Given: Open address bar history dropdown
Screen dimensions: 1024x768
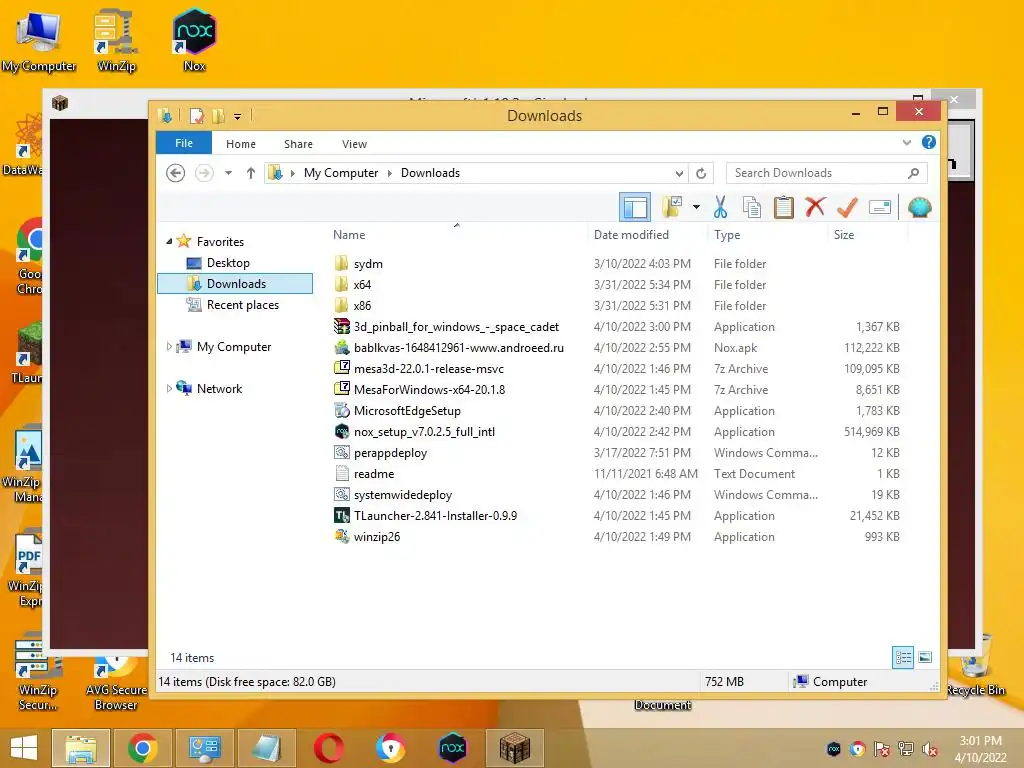Looking at the screenshot, I should [679, 174].
